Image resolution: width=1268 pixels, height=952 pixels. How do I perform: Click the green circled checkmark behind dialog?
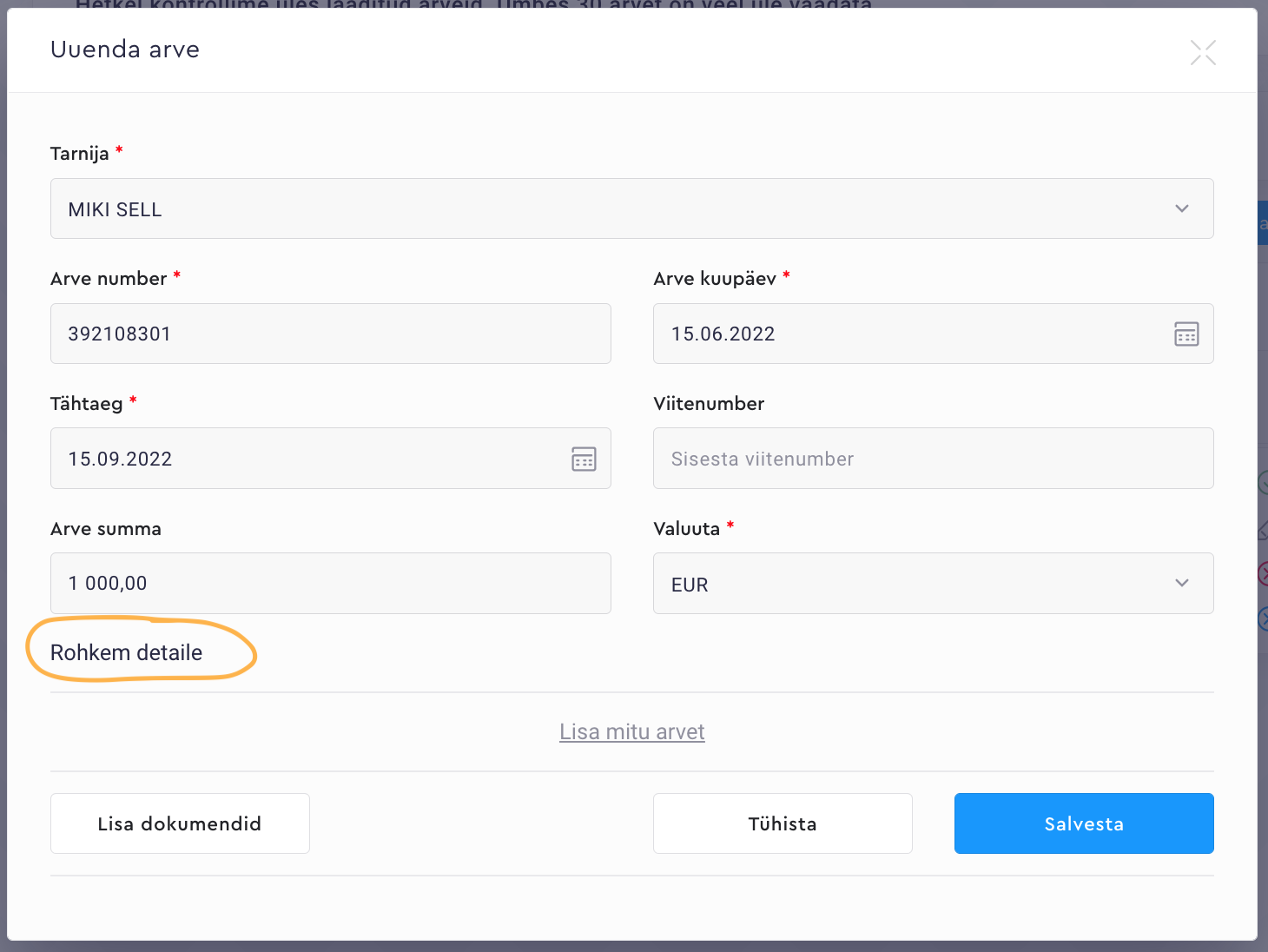pyautogui.click(x=1264, y=482)
